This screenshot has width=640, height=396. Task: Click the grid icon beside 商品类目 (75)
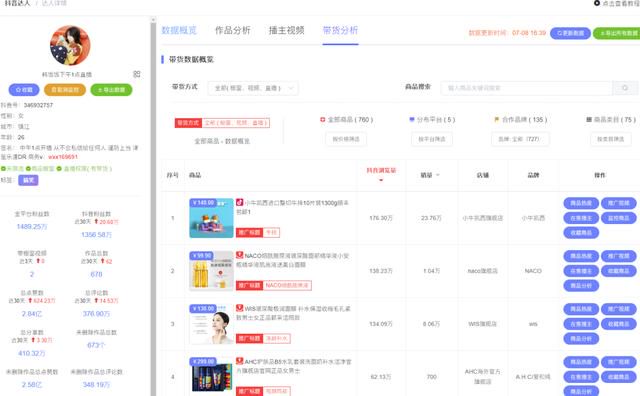(589, 120)
